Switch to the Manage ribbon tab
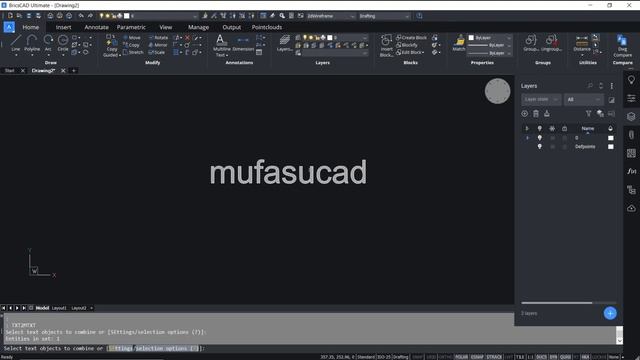 point(198,27)
